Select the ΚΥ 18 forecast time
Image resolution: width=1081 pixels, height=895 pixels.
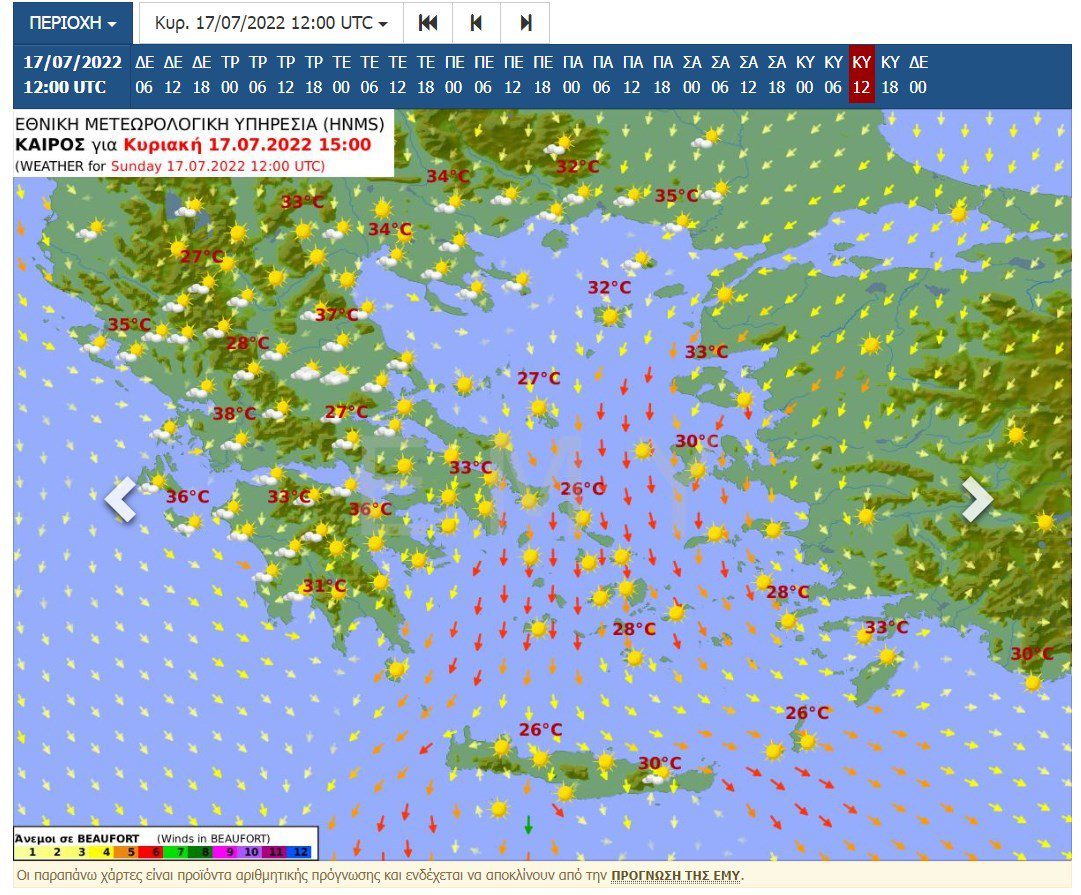[890, 75]
